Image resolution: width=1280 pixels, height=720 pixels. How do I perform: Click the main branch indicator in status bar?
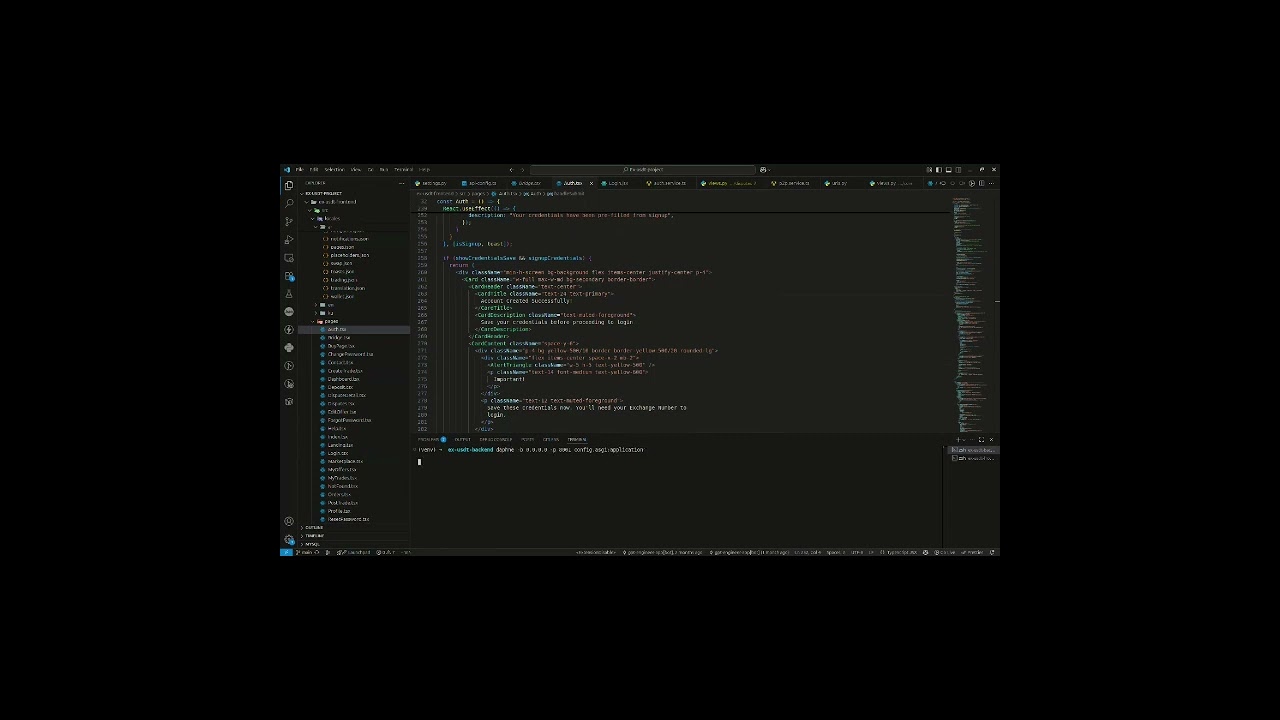(306, 552)
